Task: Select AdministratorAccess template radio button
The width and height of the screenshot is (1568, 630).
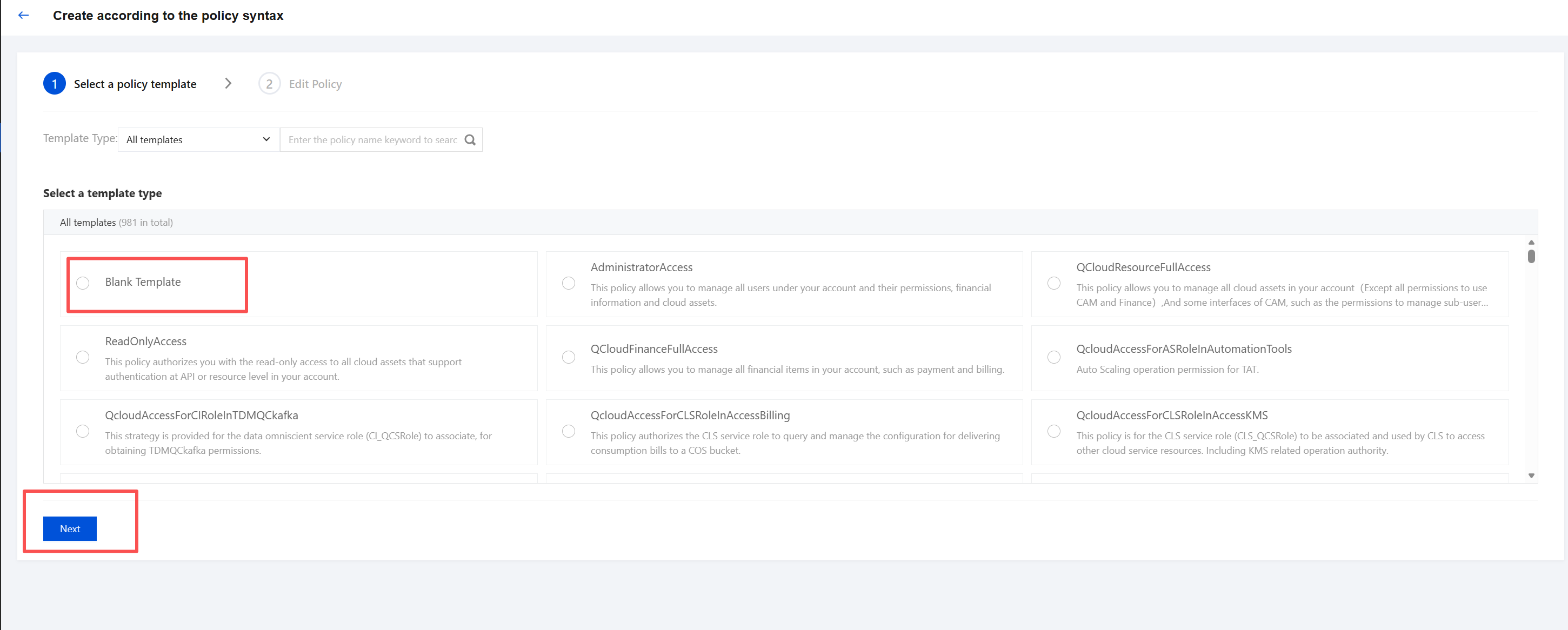Action: [x=568, y=283]
